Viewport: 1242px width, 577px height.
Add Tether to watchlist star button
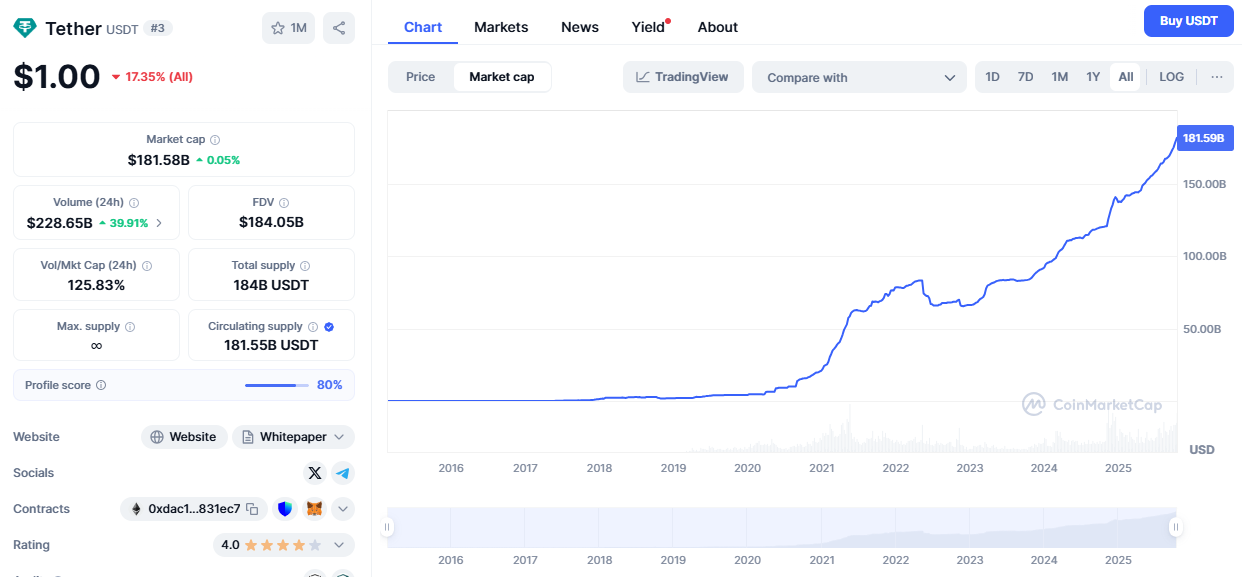(x=288, y=28)
